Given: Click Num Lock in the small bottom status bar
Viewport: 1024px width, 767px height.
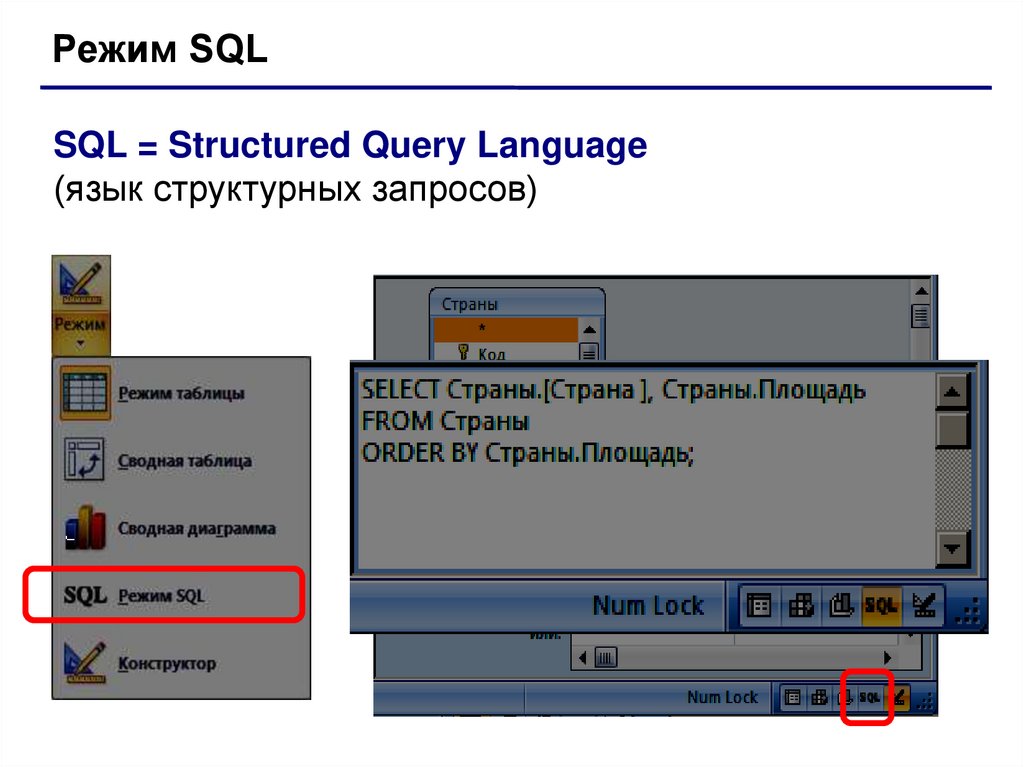Looking at the screenshot, I should point(722,698).
